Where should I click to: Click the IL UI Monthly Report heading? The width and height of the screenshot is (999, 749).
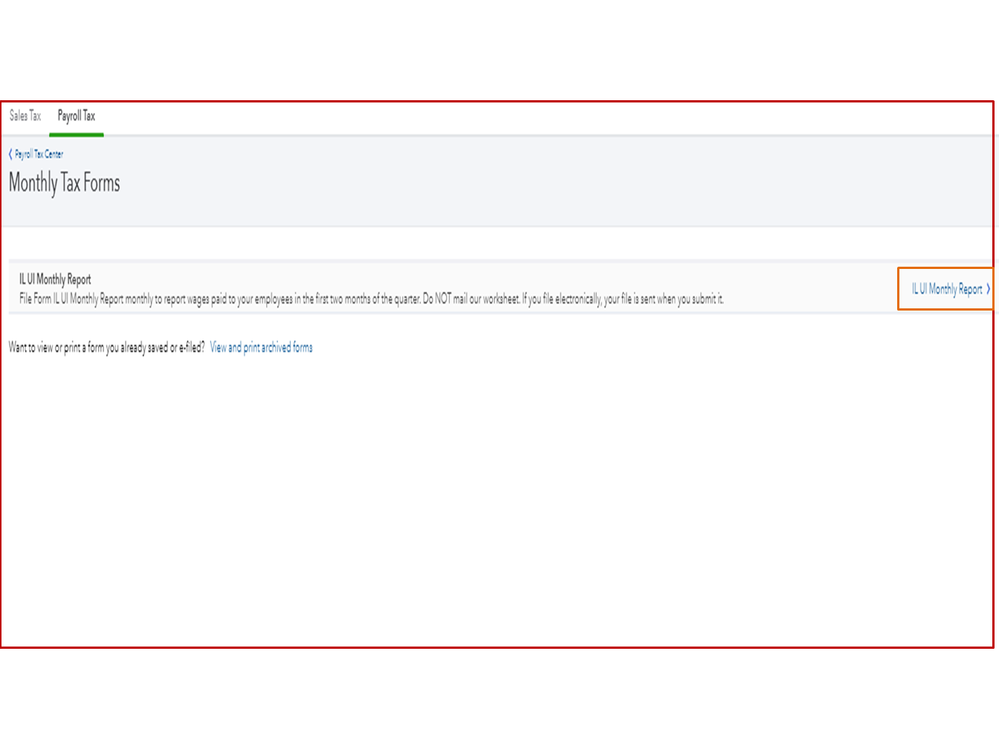55,279
